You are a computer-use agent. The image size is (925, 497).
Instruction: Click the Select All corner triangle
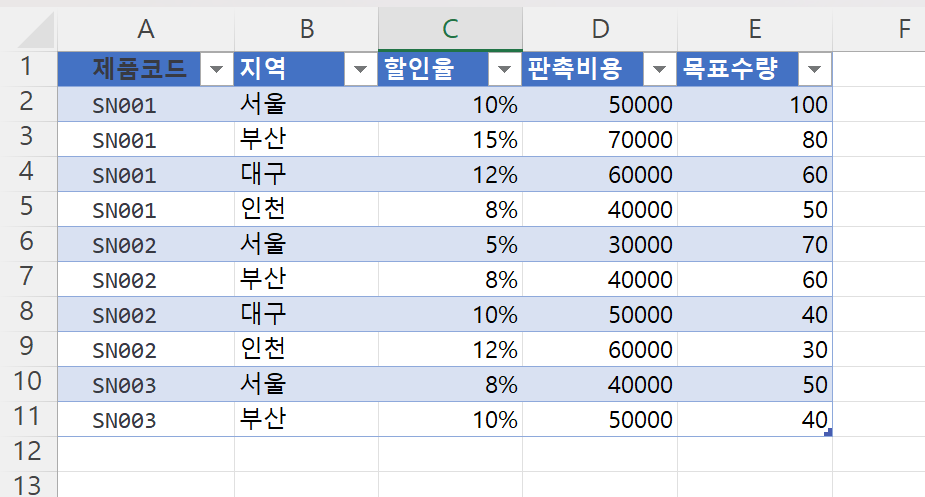click(x=37, y=31)
